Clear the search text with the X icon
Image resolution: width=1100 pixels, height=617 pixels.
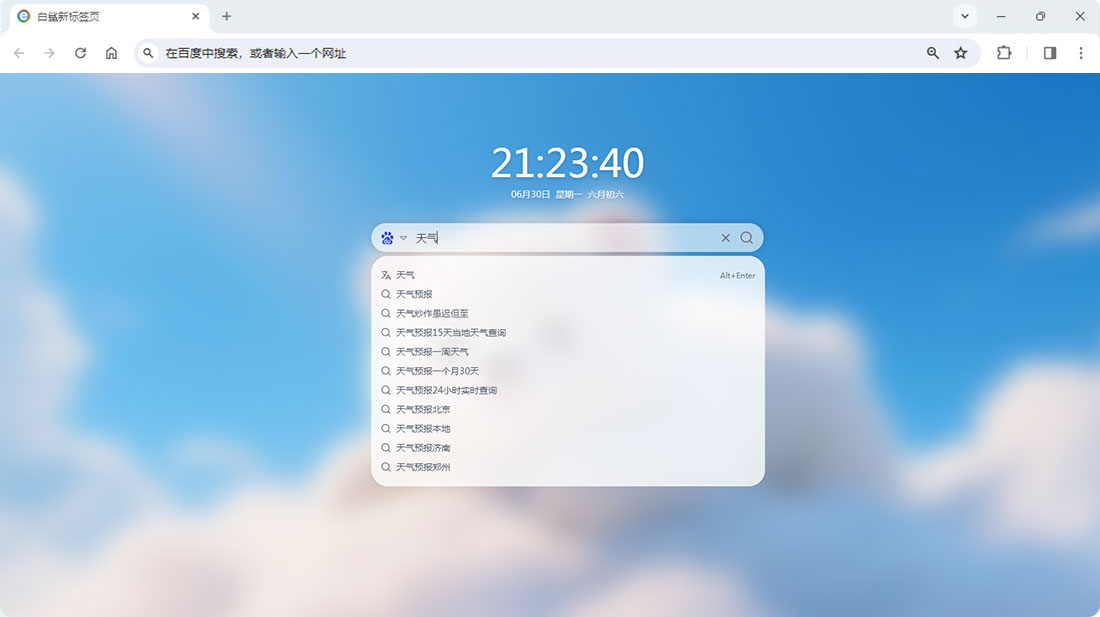[x=725, y=237]
